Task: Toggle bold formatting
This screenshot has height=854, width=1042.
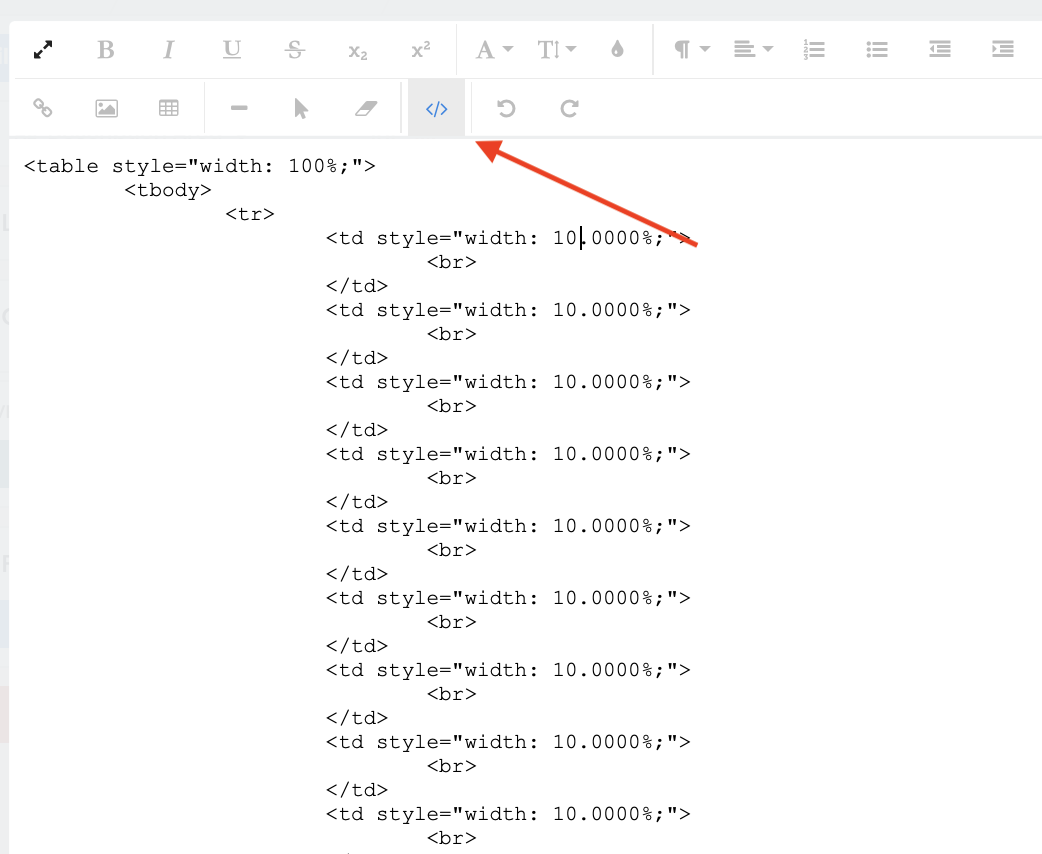Action: 106,49
